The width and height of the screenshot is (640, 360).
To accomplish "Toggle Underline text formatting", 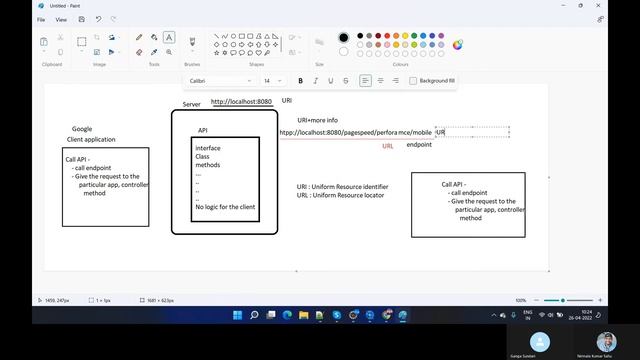I will tap(331, 81).
